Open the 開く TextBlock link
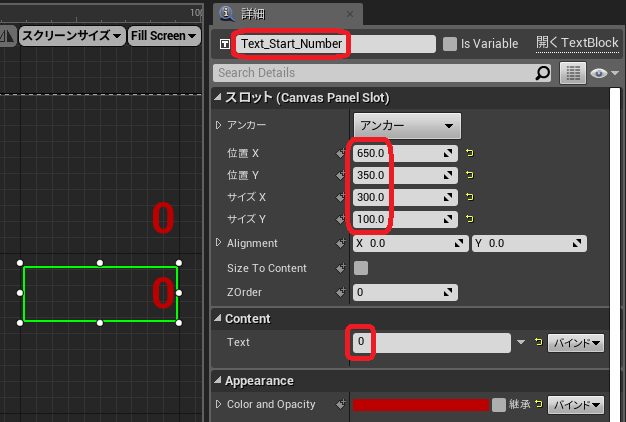Image resolution: width=626 pixels, height=422 pixels. [x=577, y=43]
